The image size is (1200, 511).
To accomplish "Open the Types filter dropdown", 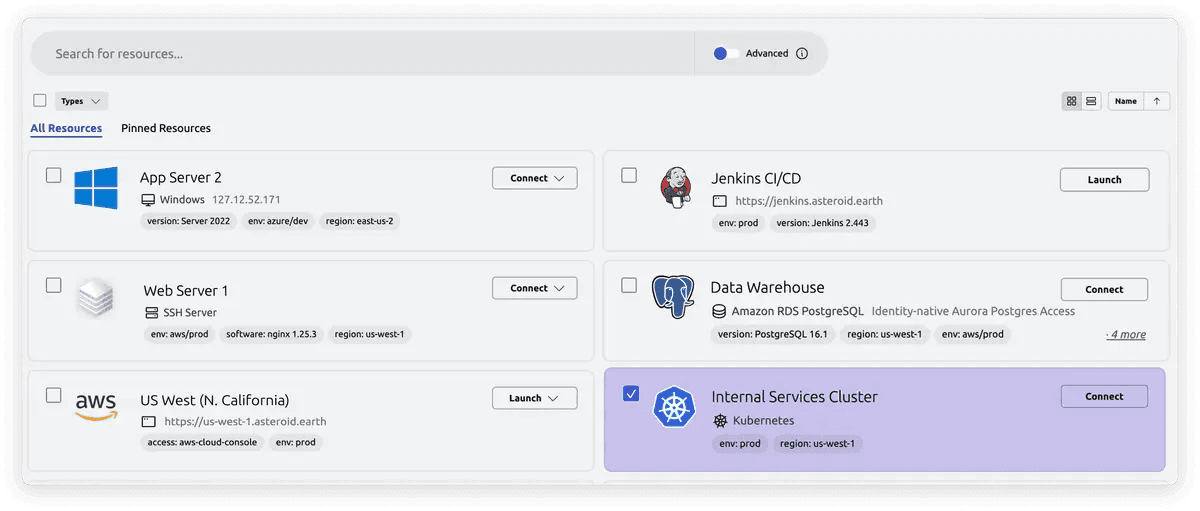I will click(81, 101).
